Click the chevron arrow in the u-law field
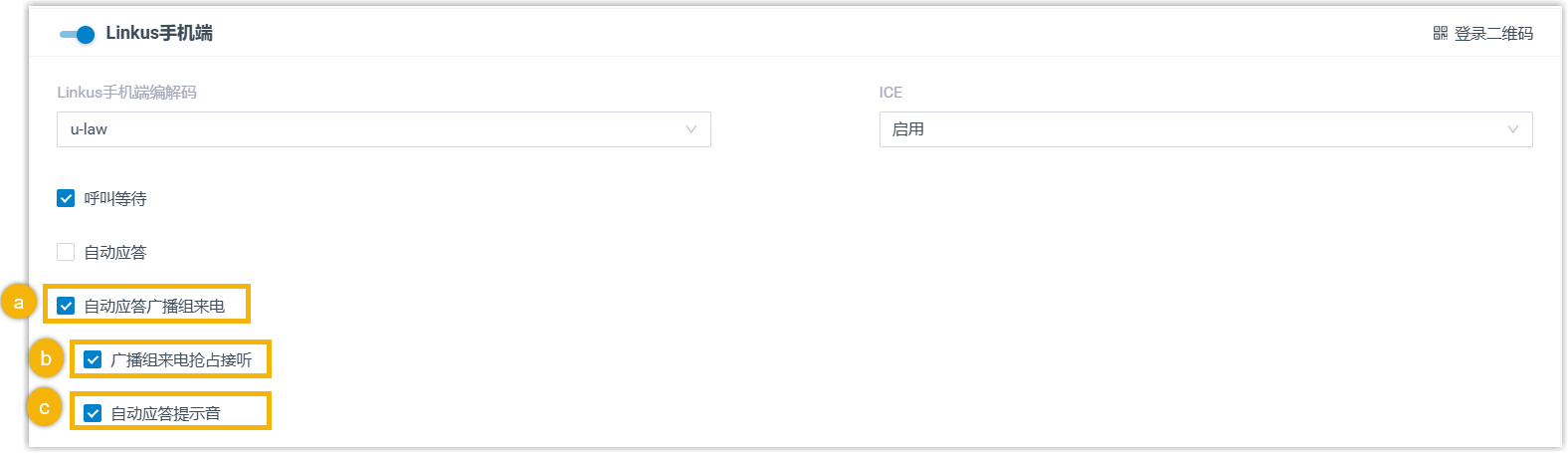Screen dimensions: 1568x453 click(691, 129)
